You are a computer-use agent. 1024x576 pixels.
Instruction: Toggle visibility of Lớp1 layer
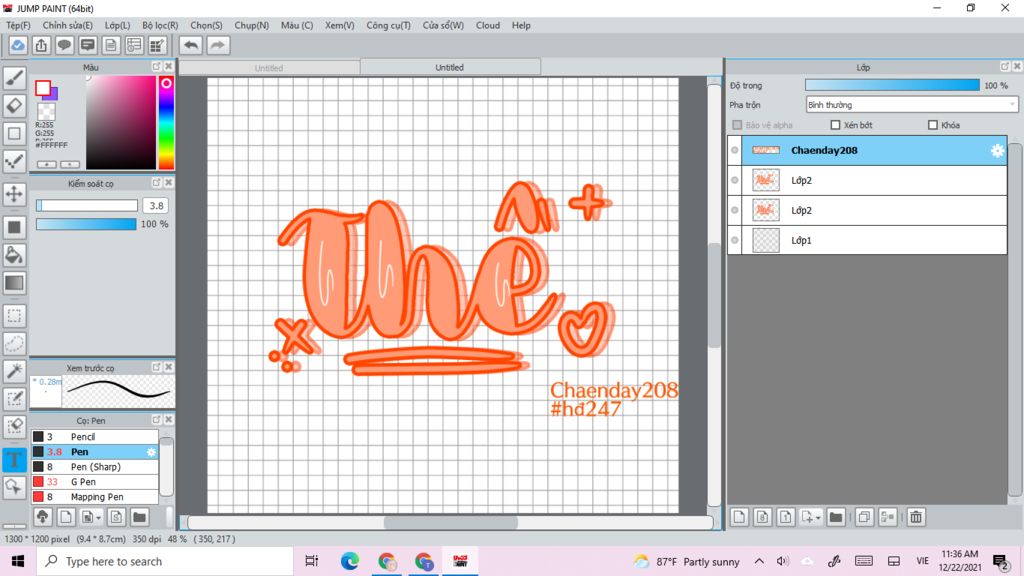(735, 240)
